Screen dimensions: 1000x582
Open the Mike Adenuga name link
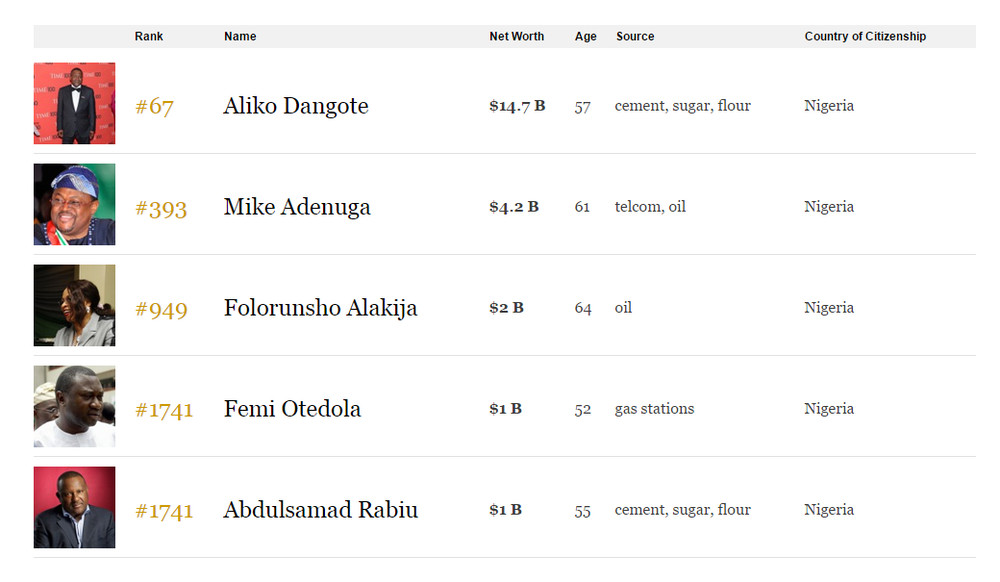pos(297,207)
